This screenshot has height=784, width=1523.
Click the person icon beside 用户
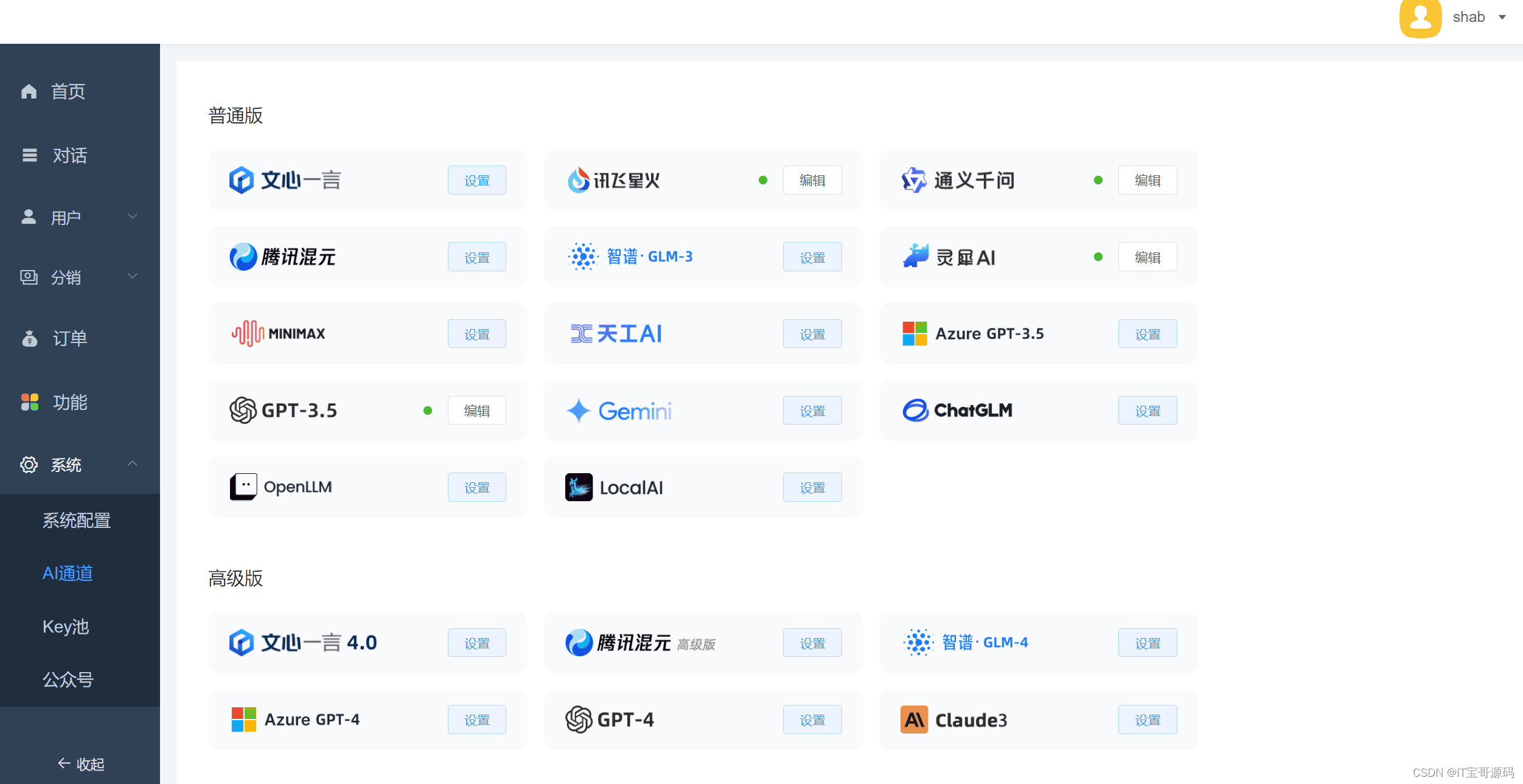tap(29, 217)
